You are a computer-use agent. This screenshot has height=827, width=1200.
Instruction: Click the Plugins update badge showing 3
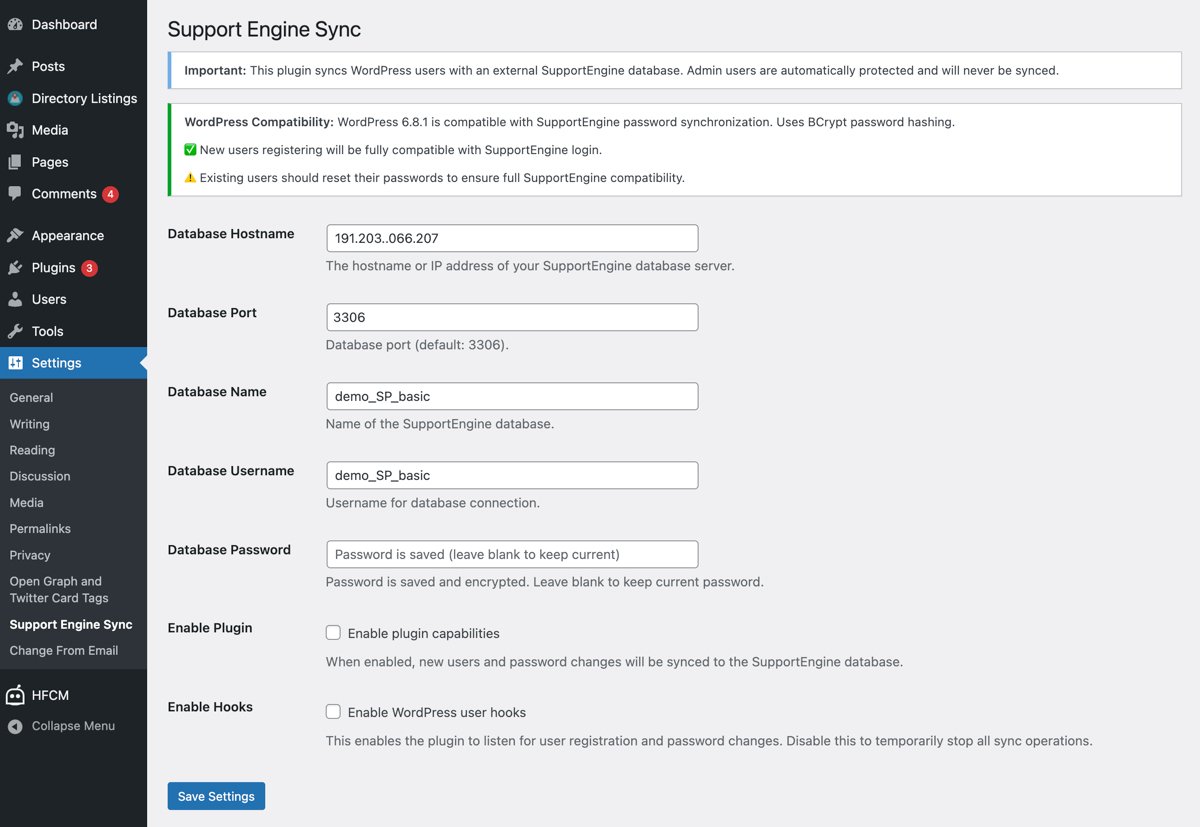coord(89,268)
